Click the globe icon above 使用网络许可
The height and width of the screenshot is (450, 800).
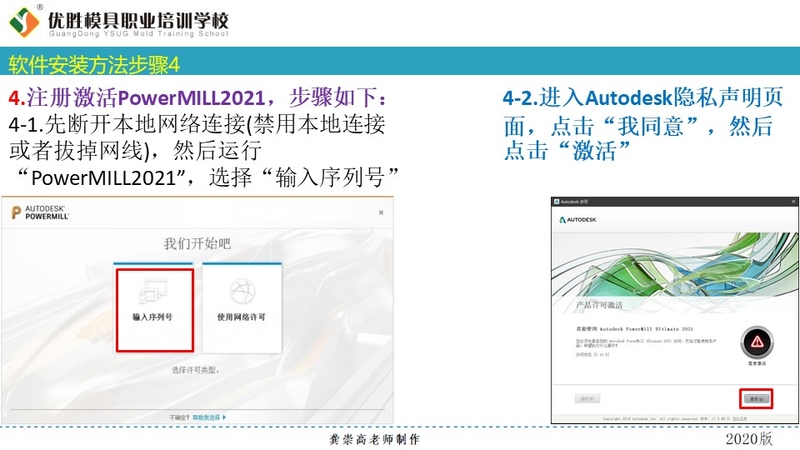(241, 291)
